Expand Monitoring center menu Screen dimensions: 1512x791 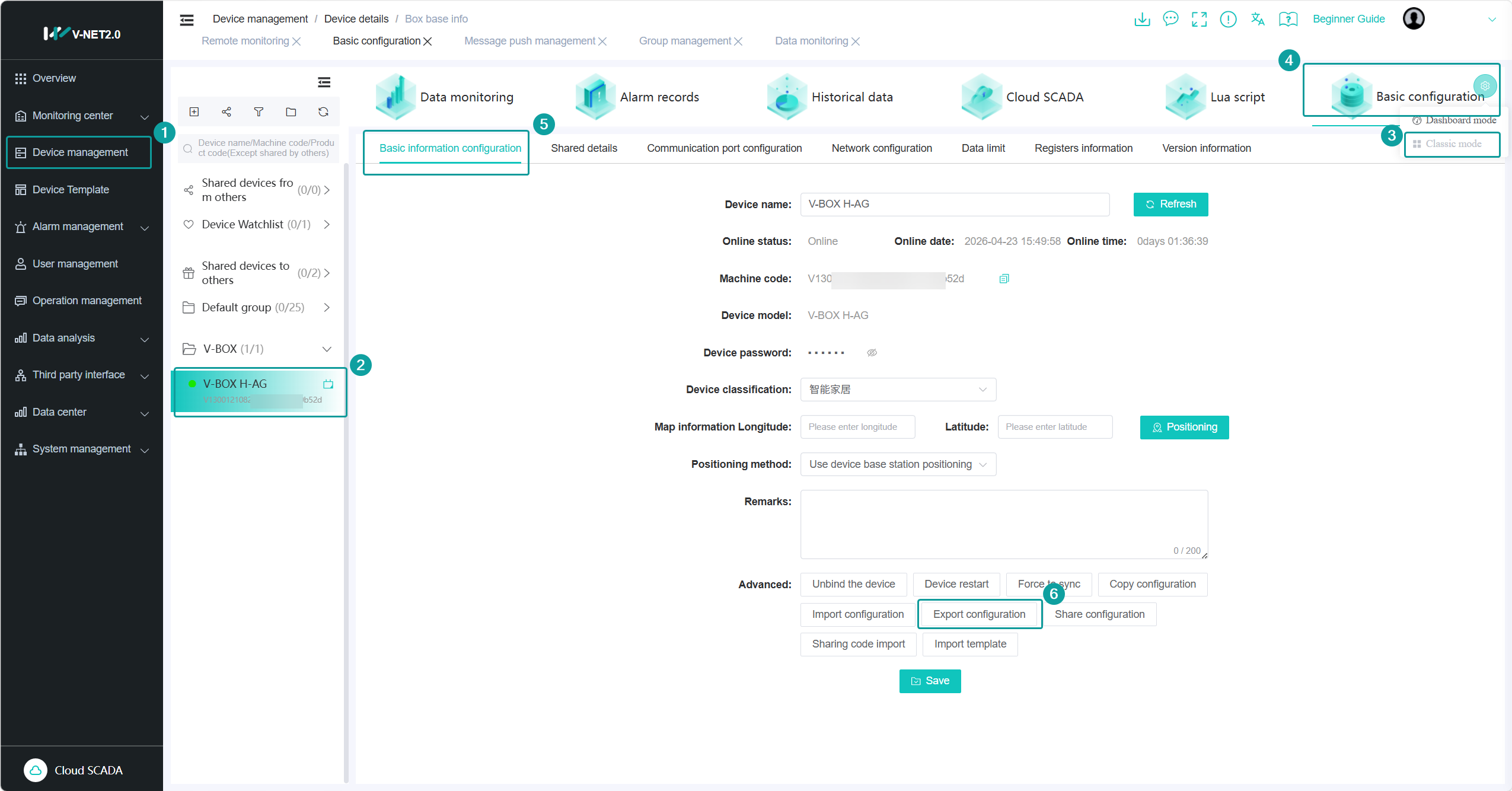click(x=144, y=117)
